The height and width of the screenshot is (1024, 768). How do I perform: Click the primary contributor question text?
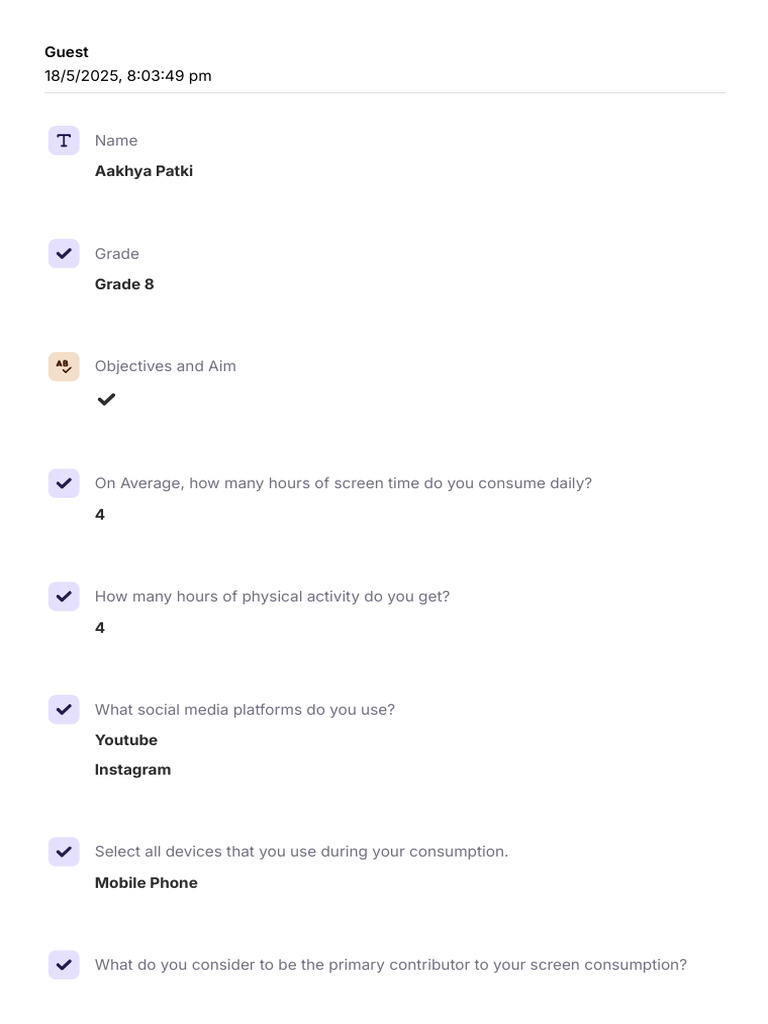pyautogui.click(x=390, y=965)
